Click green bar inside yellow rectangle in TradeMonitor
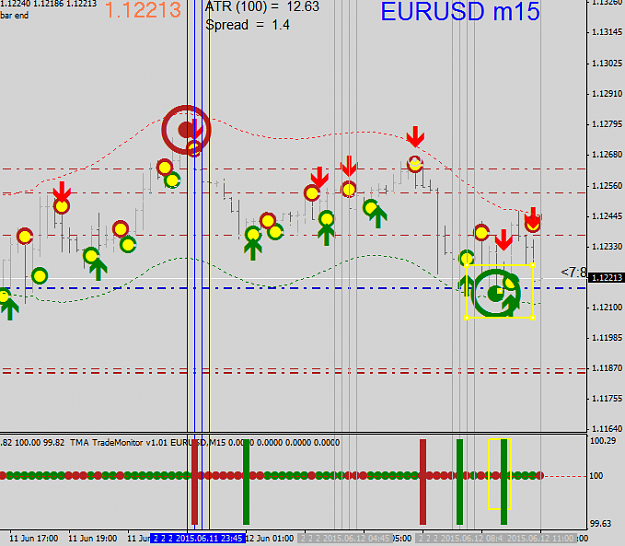 (504, 482)
